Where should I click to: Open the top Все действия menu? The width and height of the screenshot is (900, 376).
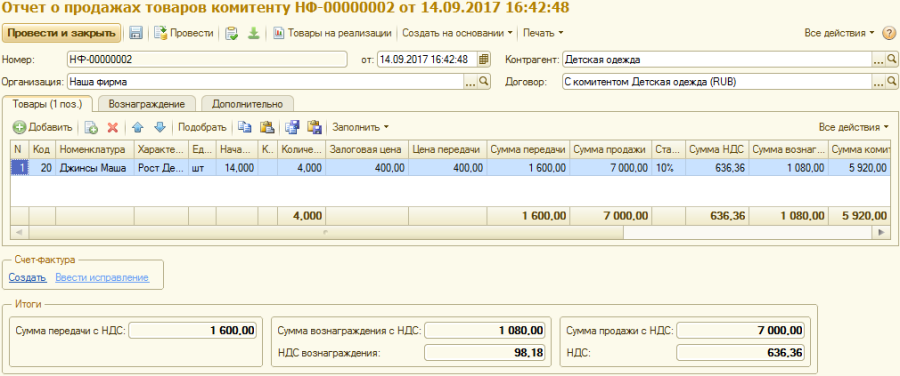click(839, 33)
